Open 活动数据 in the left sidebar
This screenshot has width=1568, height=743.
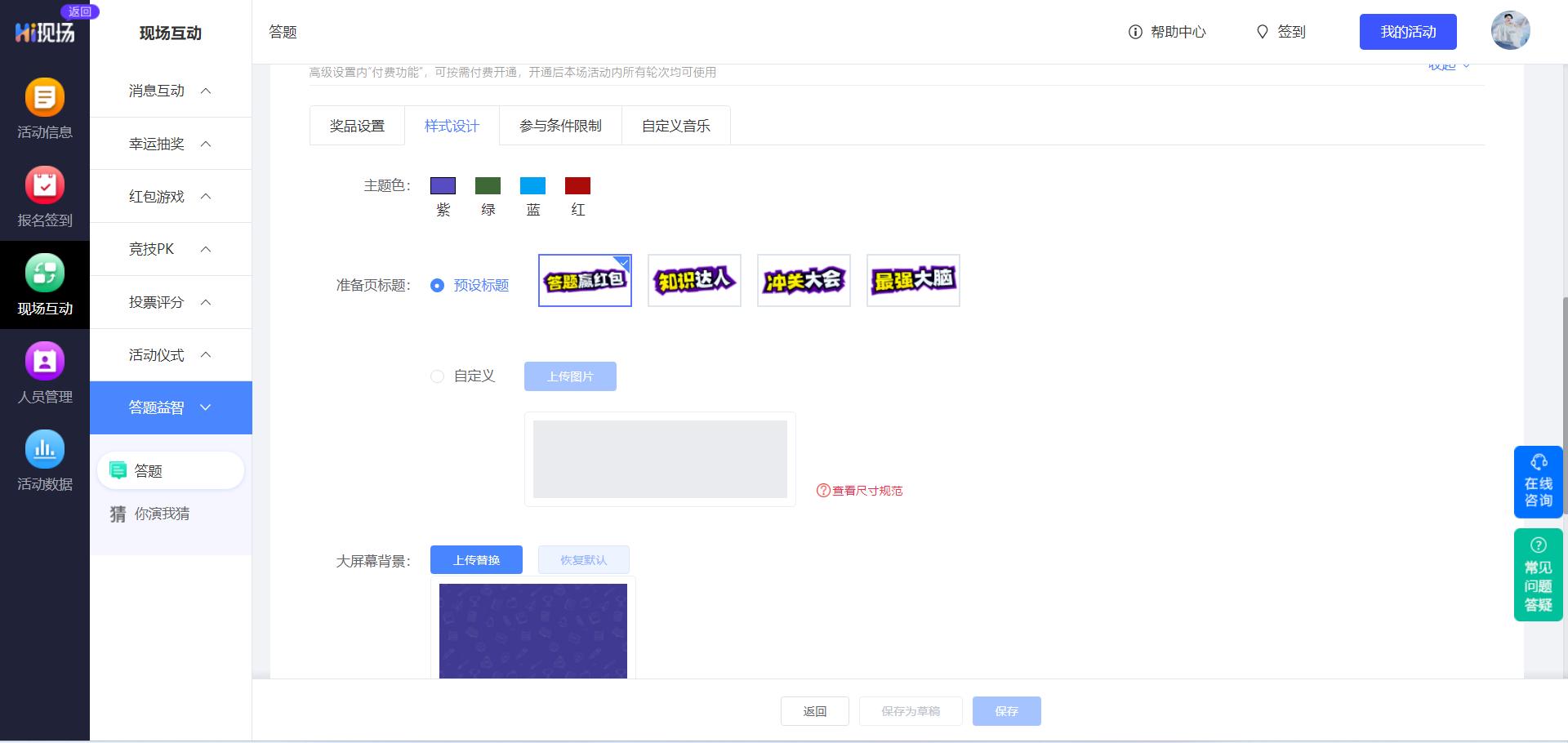point(45,463)
